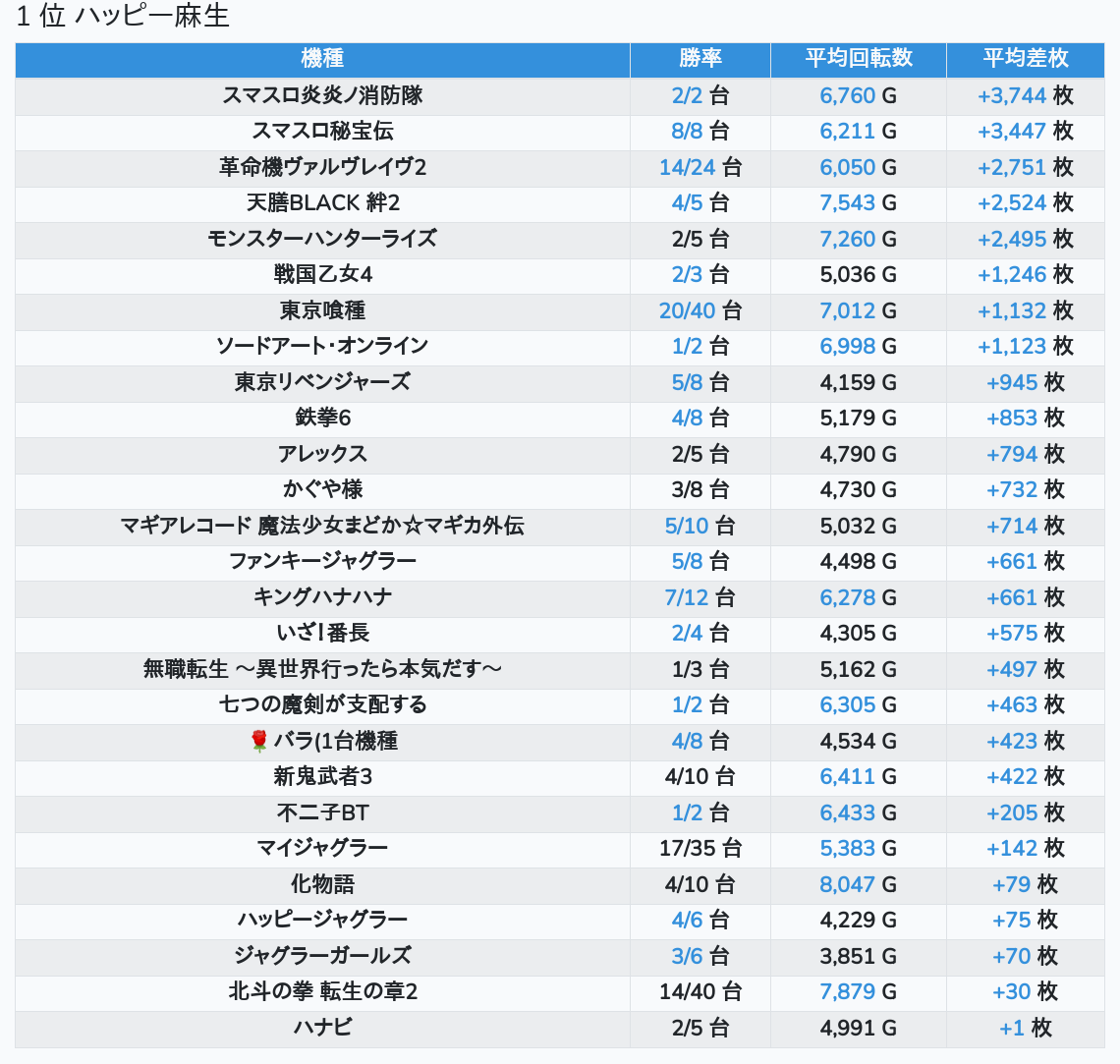Click the +2,495 枚 difference value

tap(1025, 239)
